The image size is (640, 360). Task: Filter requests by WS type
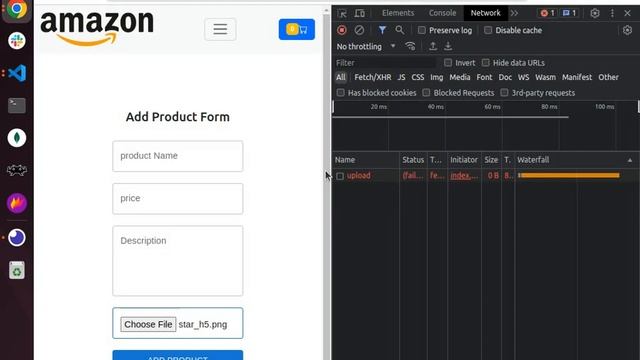click(x=523, y=77)
